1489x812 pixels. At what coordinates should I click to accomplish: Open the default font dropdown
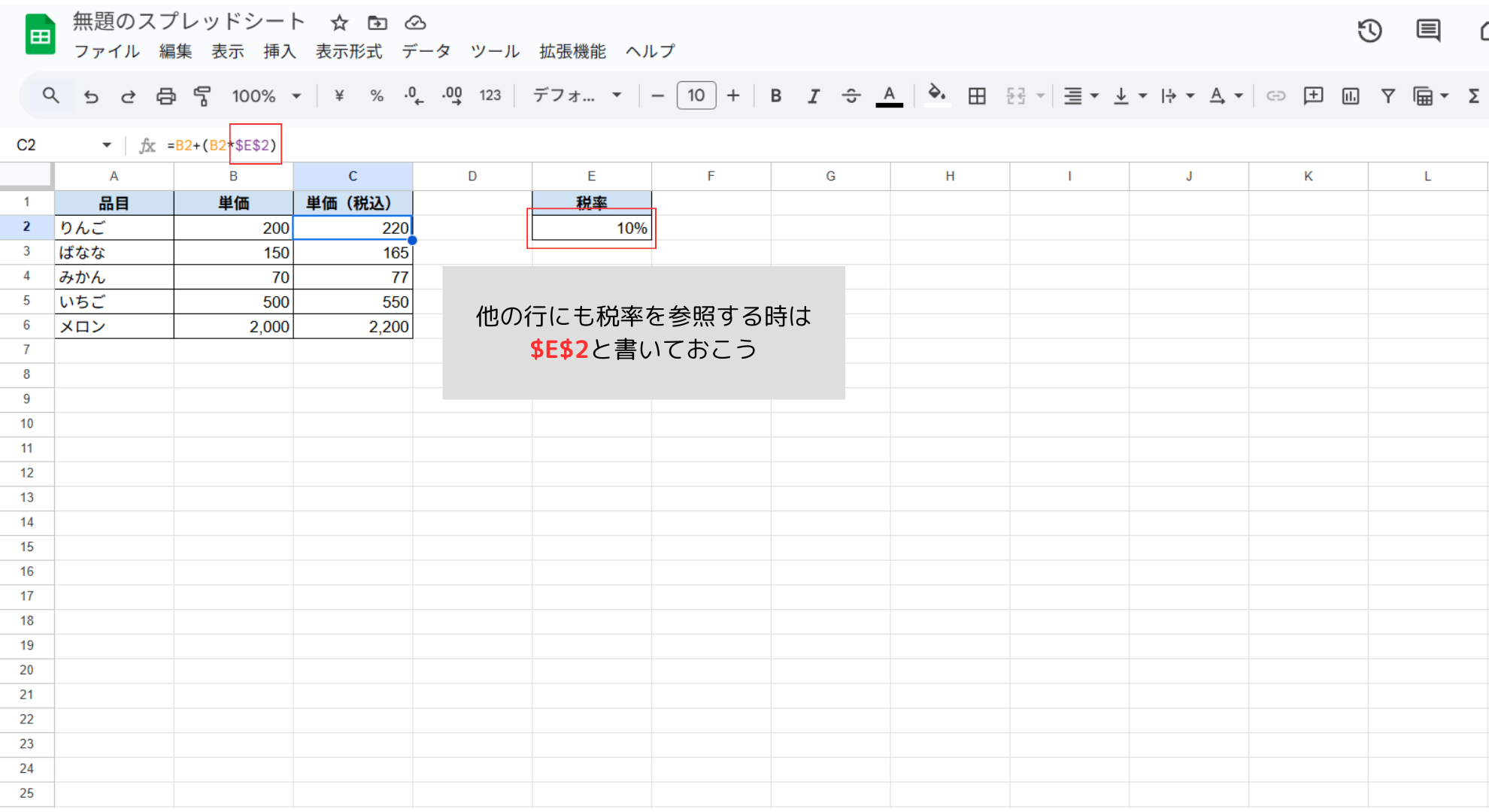577,96
